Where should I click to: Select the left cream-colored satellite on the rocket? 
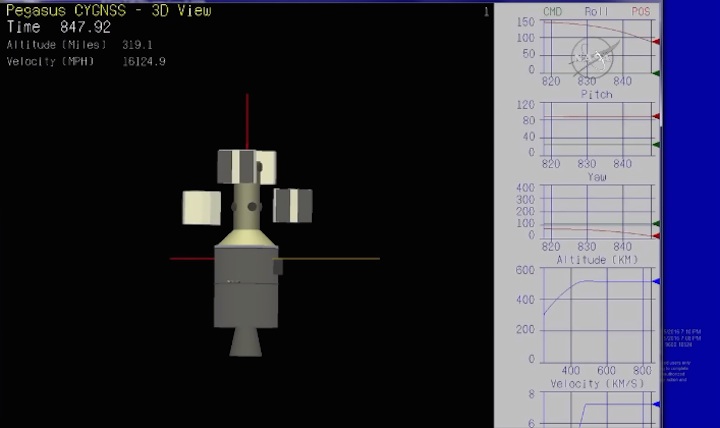click(x=201, y=207)
